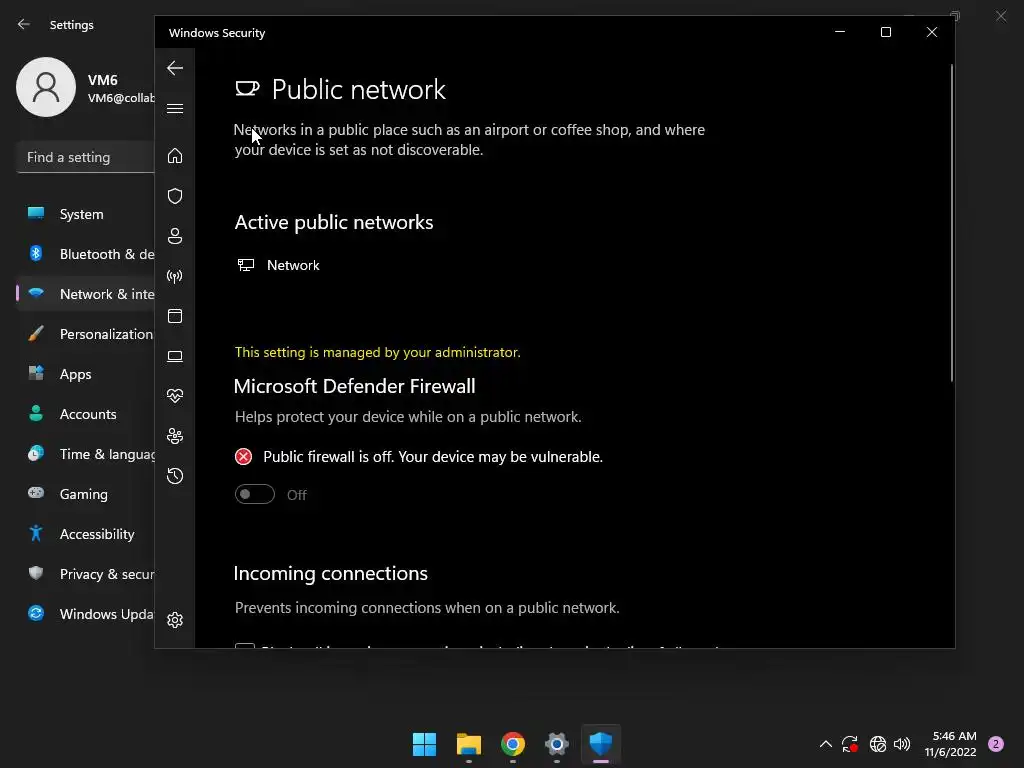1024x768 pixels.
Task: Select System in Settings sidebar
Action: tap(85, 214)
